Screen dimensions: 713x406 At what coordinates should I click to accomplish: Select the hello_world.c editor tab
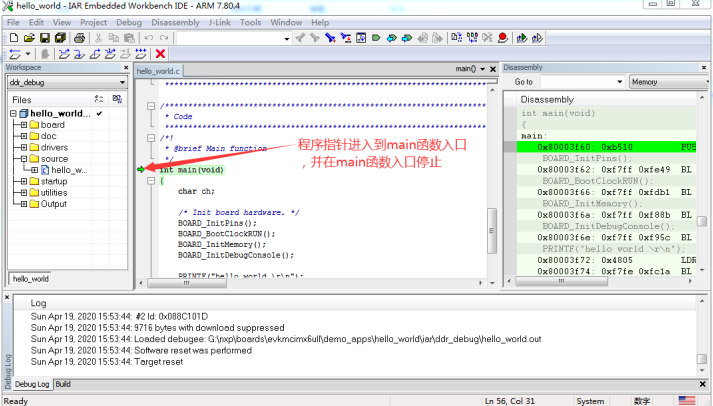(x=158, y=71)
